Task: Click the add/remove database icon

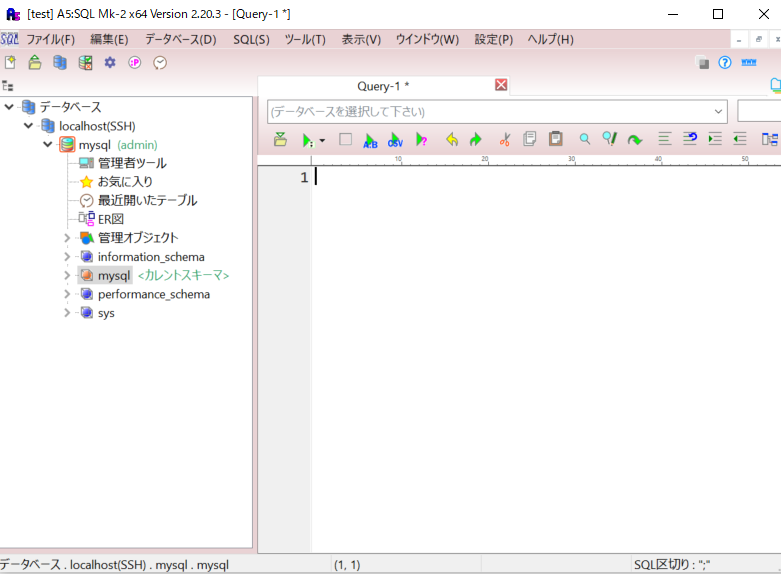Action: (60, 63)
